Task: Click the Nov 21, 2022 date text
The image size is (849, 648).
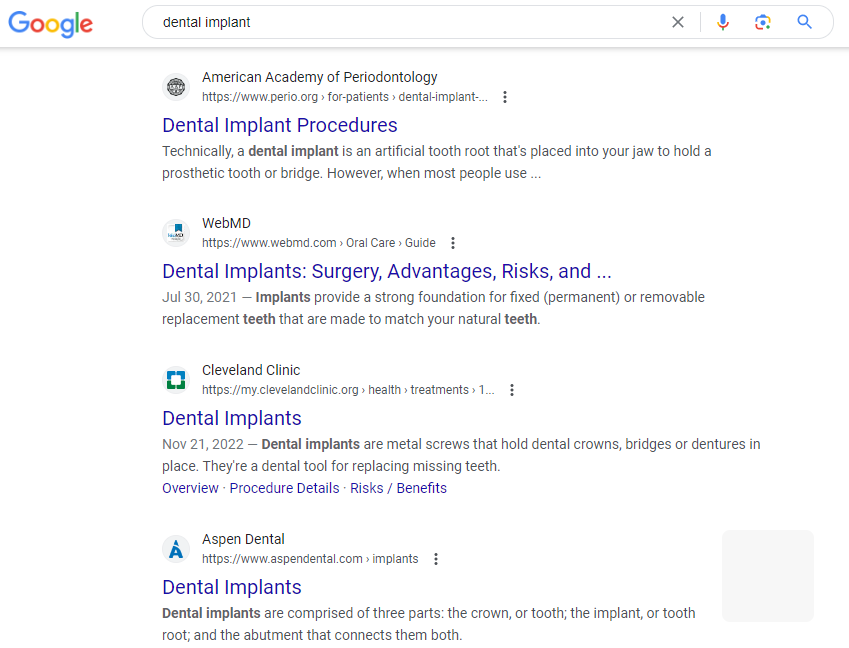Action: (x=203, y=444)
